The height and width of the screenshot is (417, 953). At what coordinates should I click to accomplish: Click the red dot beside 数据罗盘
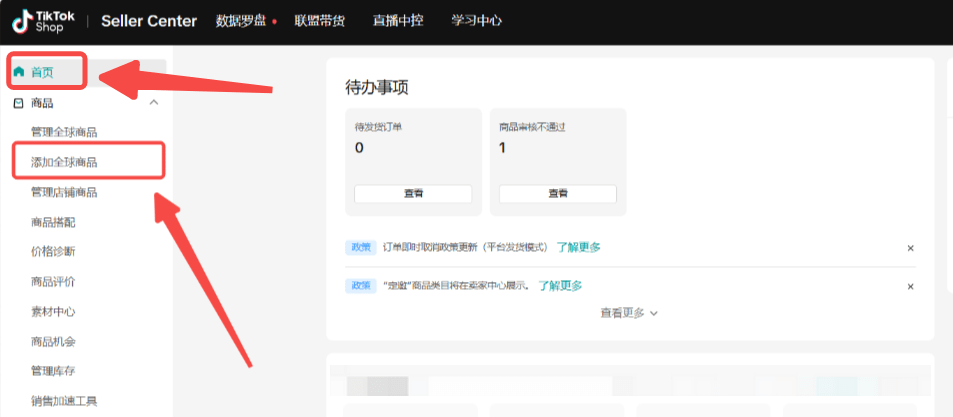pyautogui.click(x=275, y=22)
